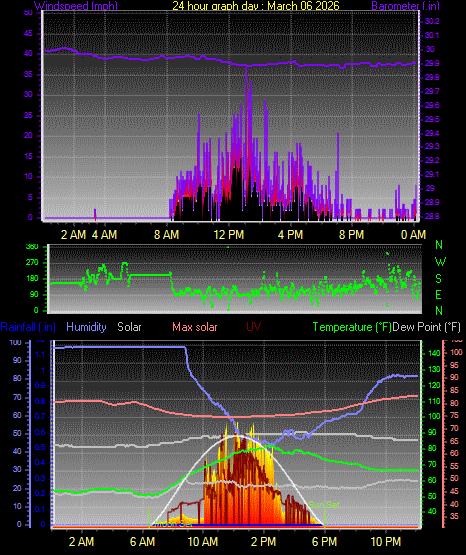Viewport: 466px width, 555px height.
Task: Click "6 PM" on the bottom chart time axis
Action: pyautogui.click(x=324, y=542)
